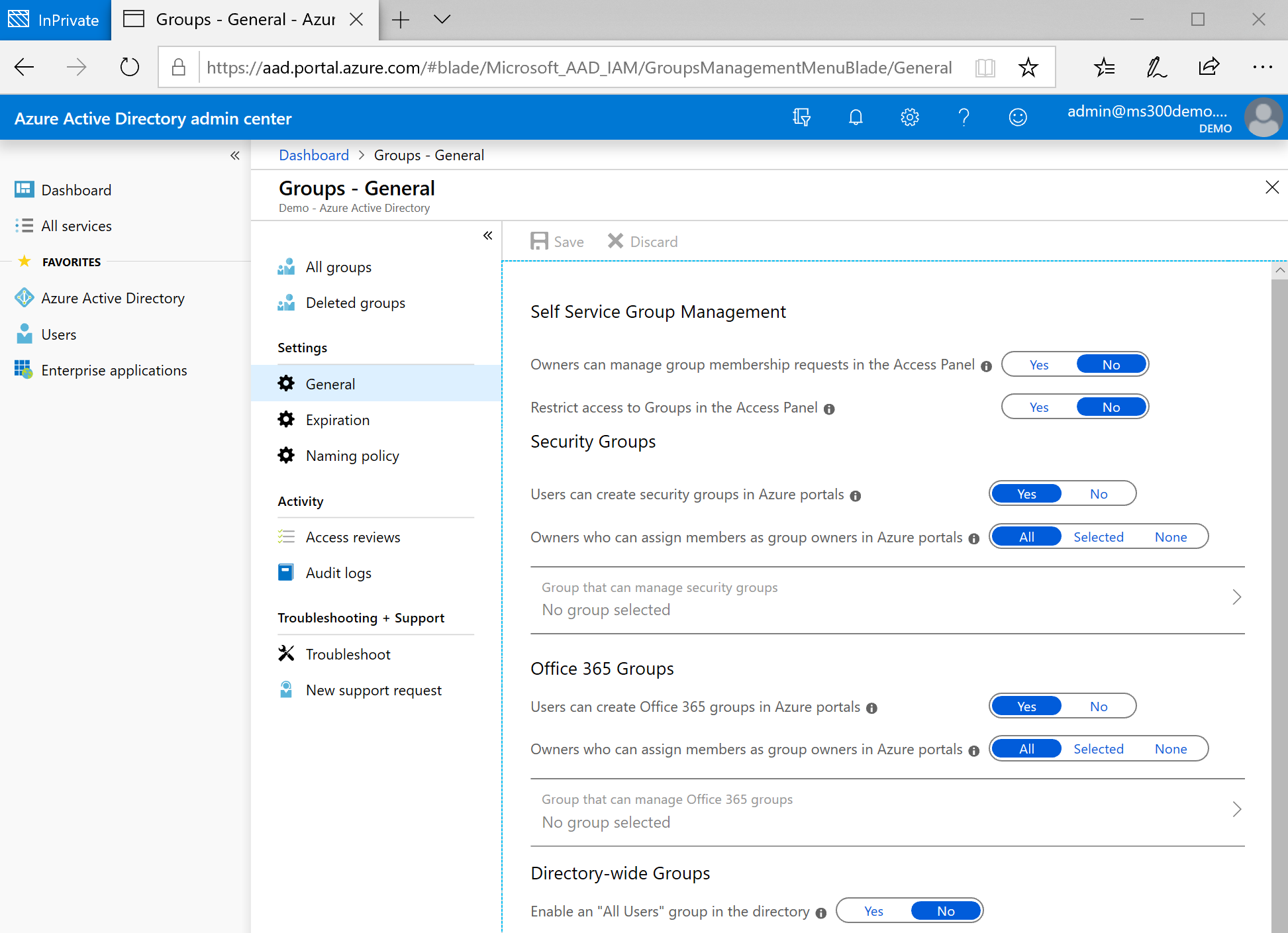Open the notifications bell
This screenshot has height=933, width=1288.
[x=856, y=117]
